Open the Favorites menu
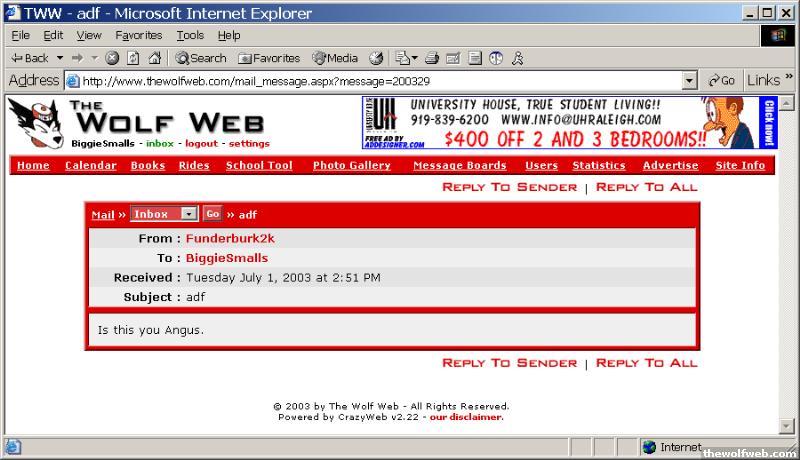 138,35
